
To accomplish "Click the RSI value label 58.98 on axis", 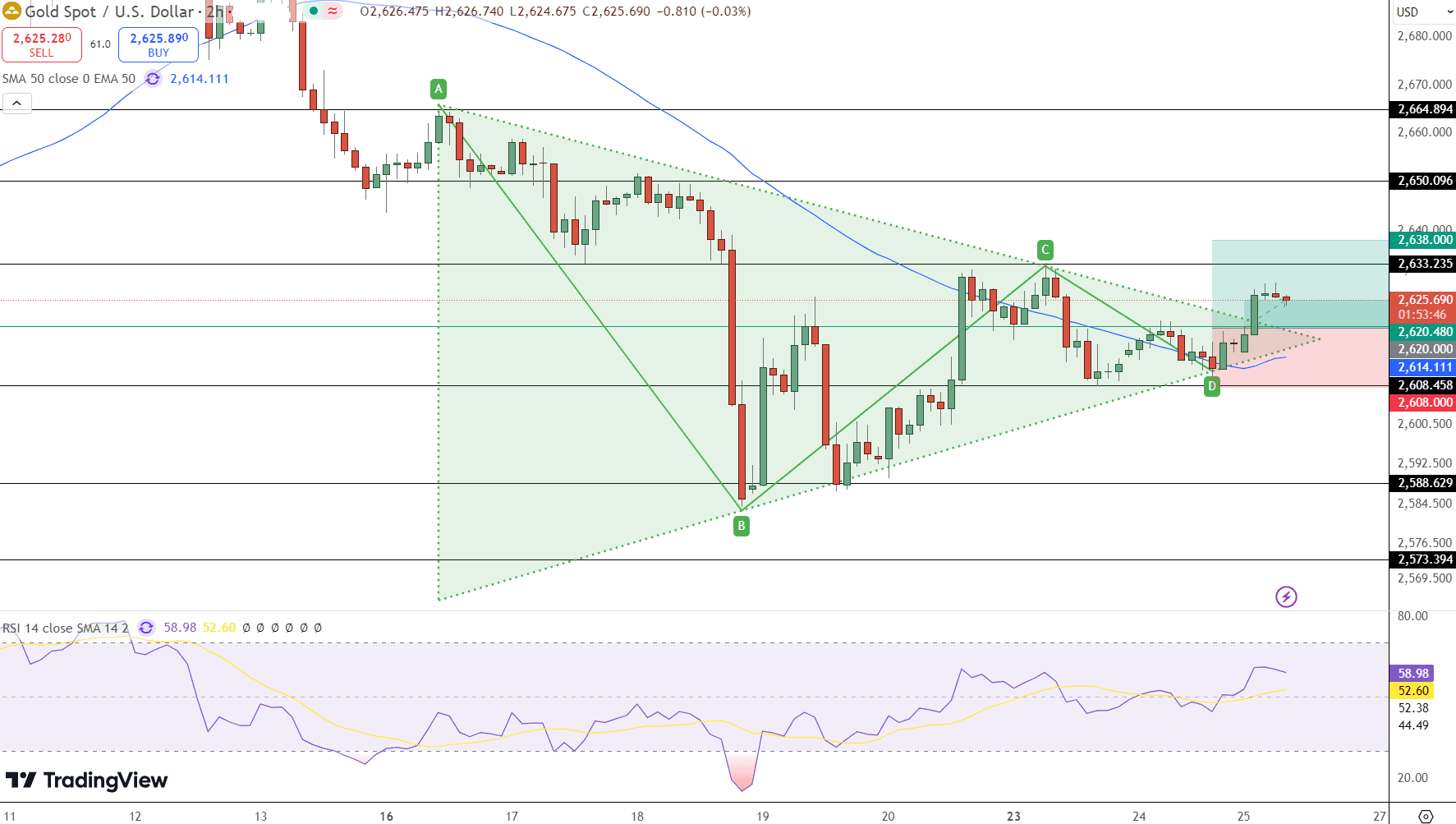I will [x=1412, y=674].
